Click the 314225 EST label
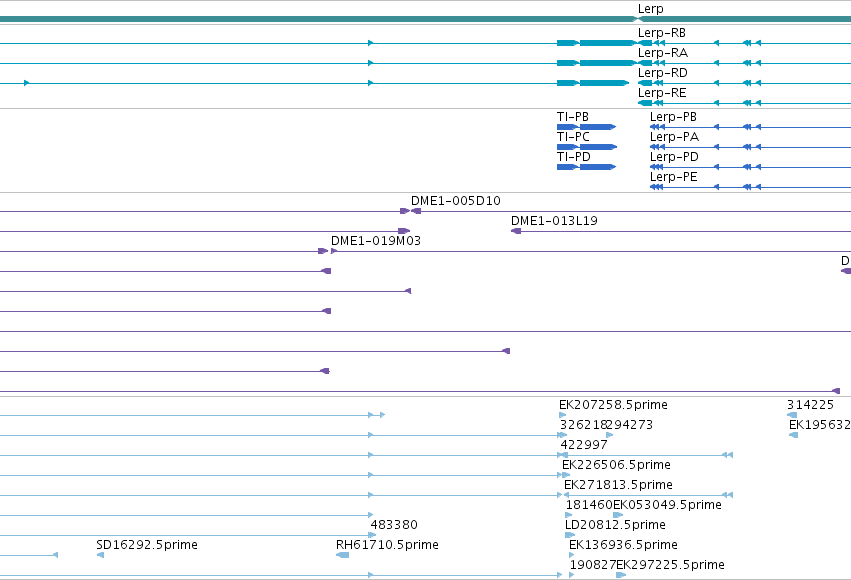This screenshot has width=851, height=580. 810,405
